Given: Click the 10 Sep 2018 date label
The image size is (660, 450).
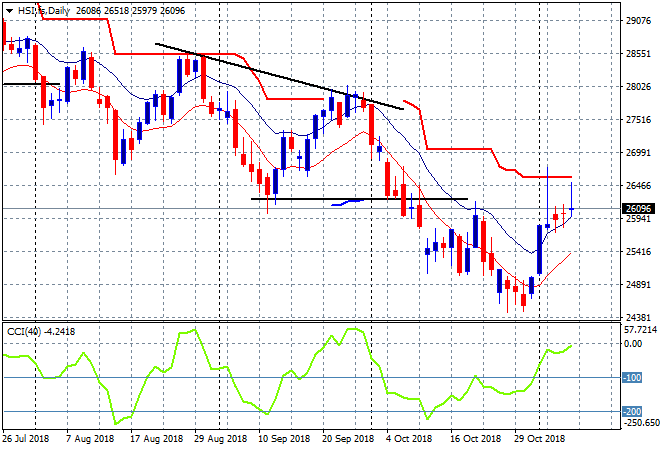Looking at the screenshot, I should click(x=284, y=439).
